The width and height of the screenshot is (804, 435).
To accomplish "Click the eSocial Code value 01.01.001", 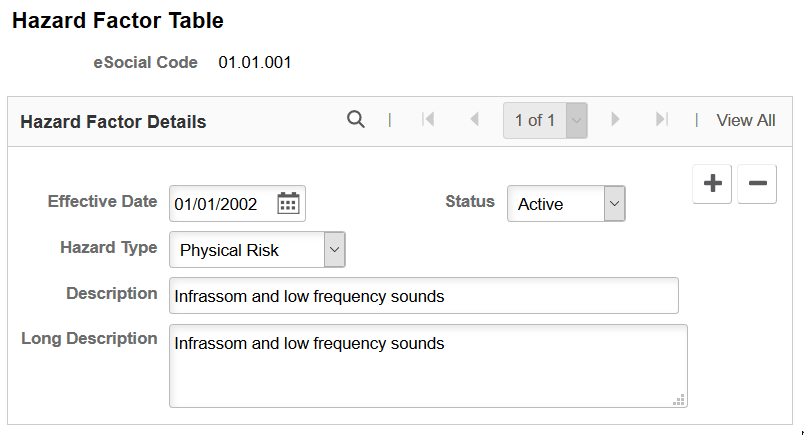I will pyautogui.click(x=255, y=63).
